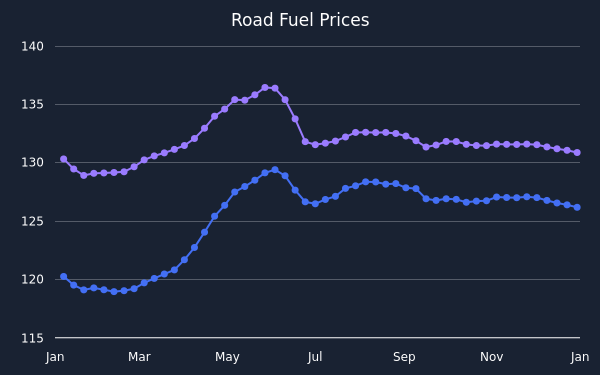Click the Road Fuel Prices chart title

point(300,20)
